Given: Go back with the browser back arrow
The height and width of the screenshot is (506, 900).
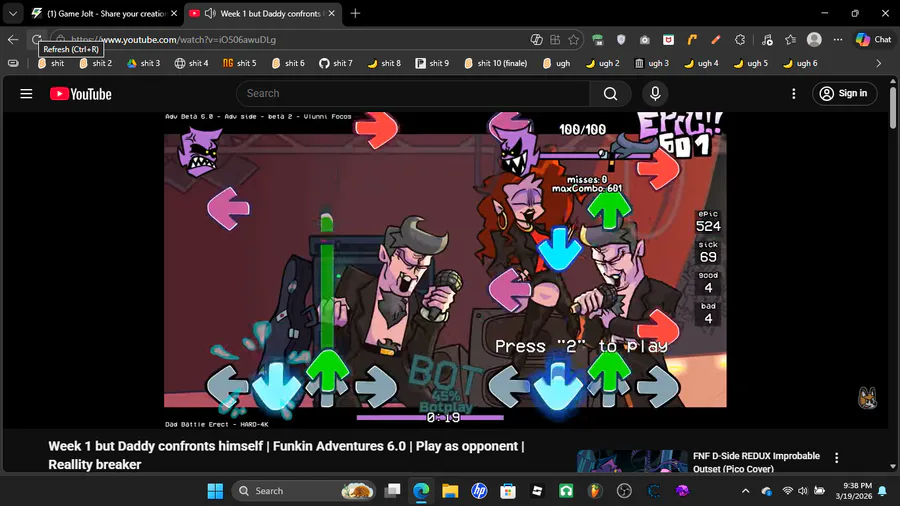Looking at the screenshot, I should click(x=13, y=40).
